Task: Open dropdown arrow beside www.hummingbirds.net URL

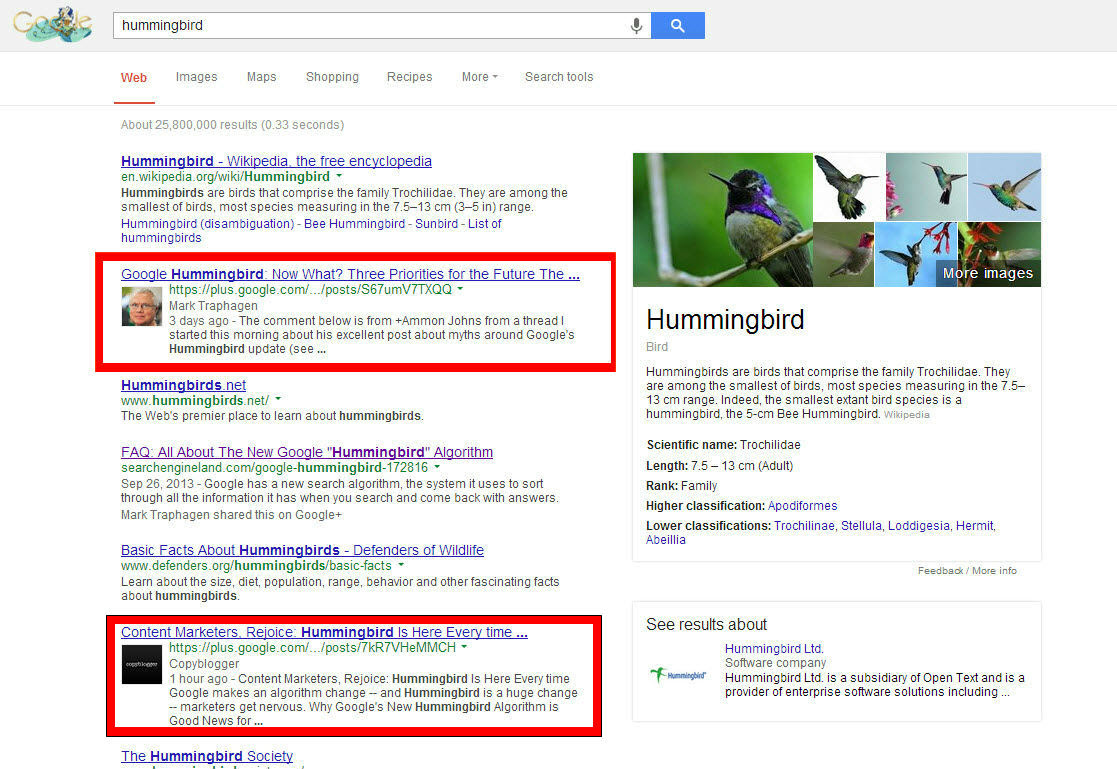Action: [x=278, y=401]
